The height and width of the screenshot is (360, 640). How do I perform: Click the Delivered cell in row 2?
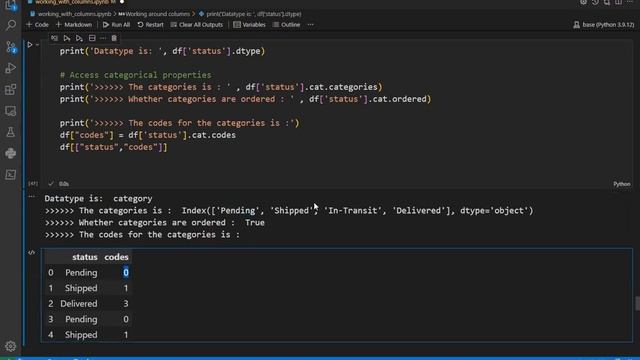(x=79, y=304)
